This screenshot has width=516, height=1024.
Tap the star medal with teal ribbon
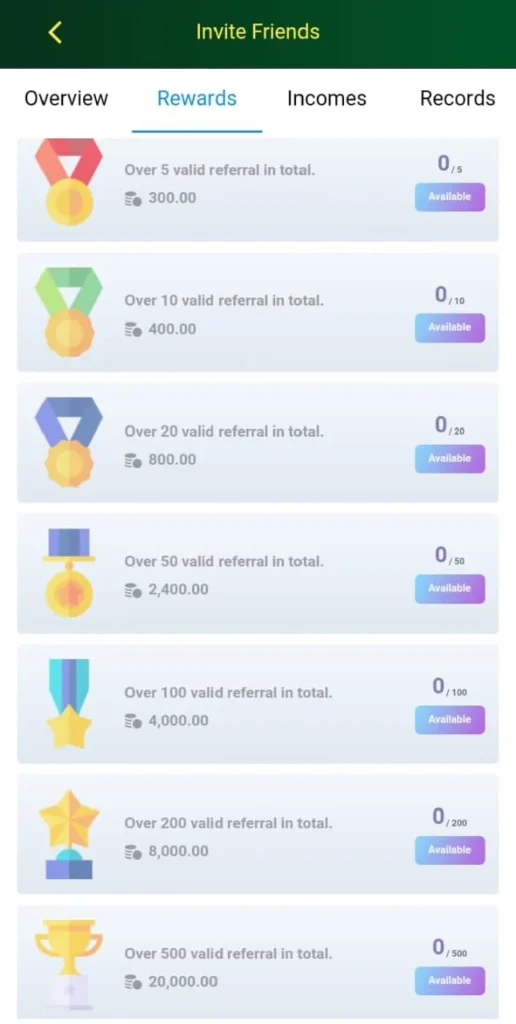(69, 703)
